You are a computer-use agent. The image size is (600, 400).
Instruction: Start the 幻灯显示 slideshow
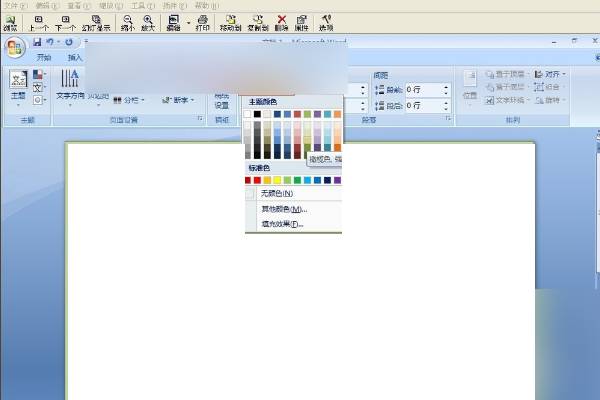96,23
